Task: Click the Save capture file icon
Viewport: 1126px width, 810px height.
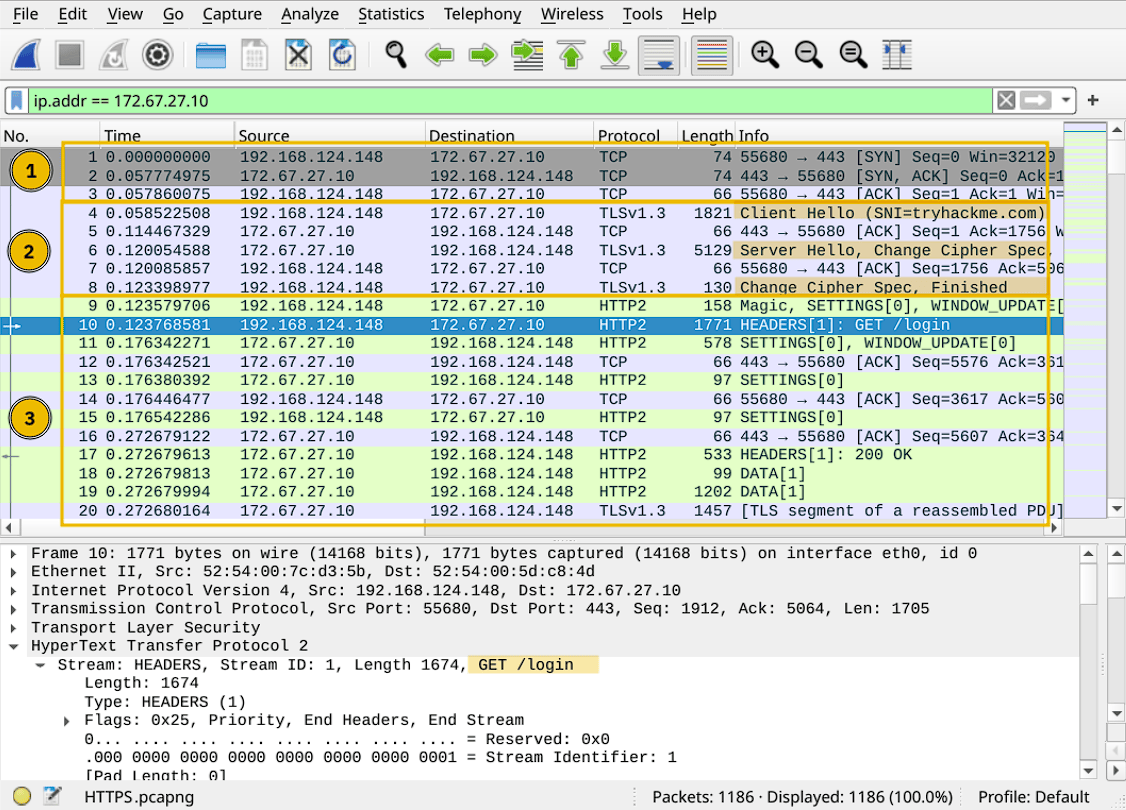Action: [254, 55]
